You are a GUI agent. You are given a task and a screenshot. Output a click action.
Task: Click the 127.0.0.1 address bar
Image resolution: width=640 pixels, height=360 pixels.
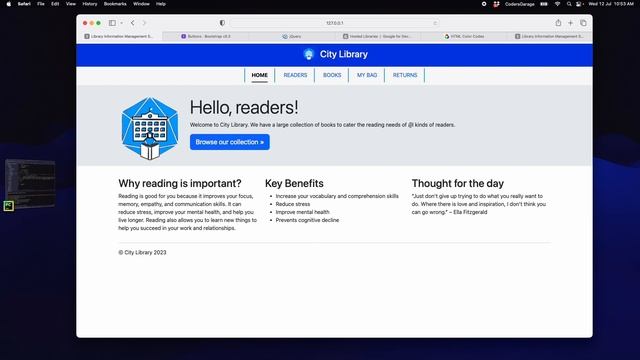(x=334, y=23)
